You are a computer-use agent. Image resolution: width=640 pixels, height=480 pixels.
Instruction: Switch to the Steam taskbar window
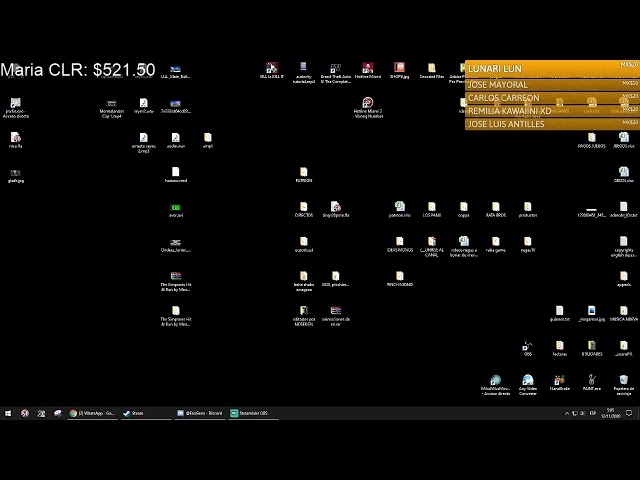[146, 413]
